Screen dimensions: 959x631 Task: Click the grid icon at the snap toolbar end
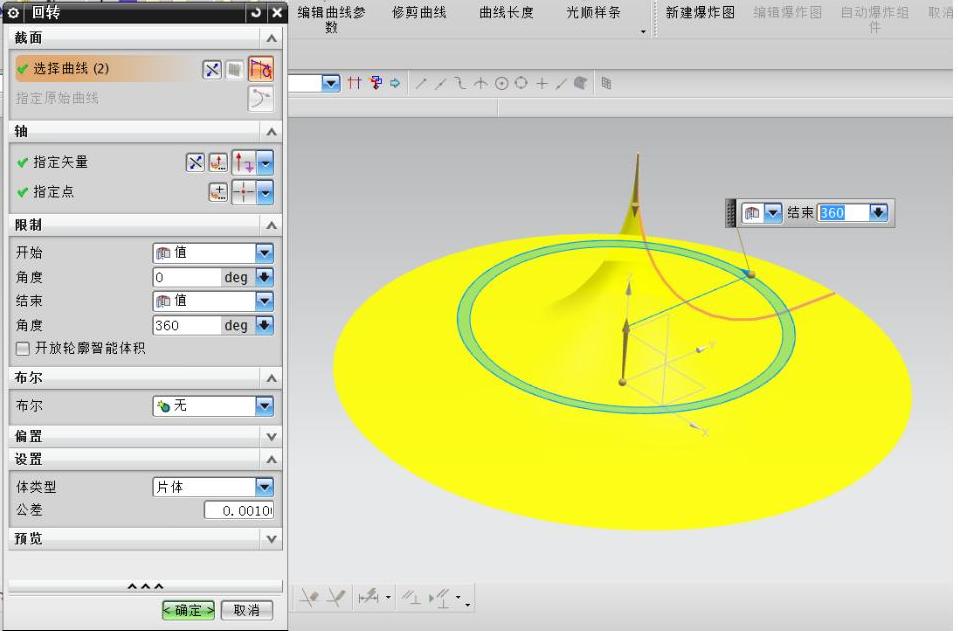[606, 83]
